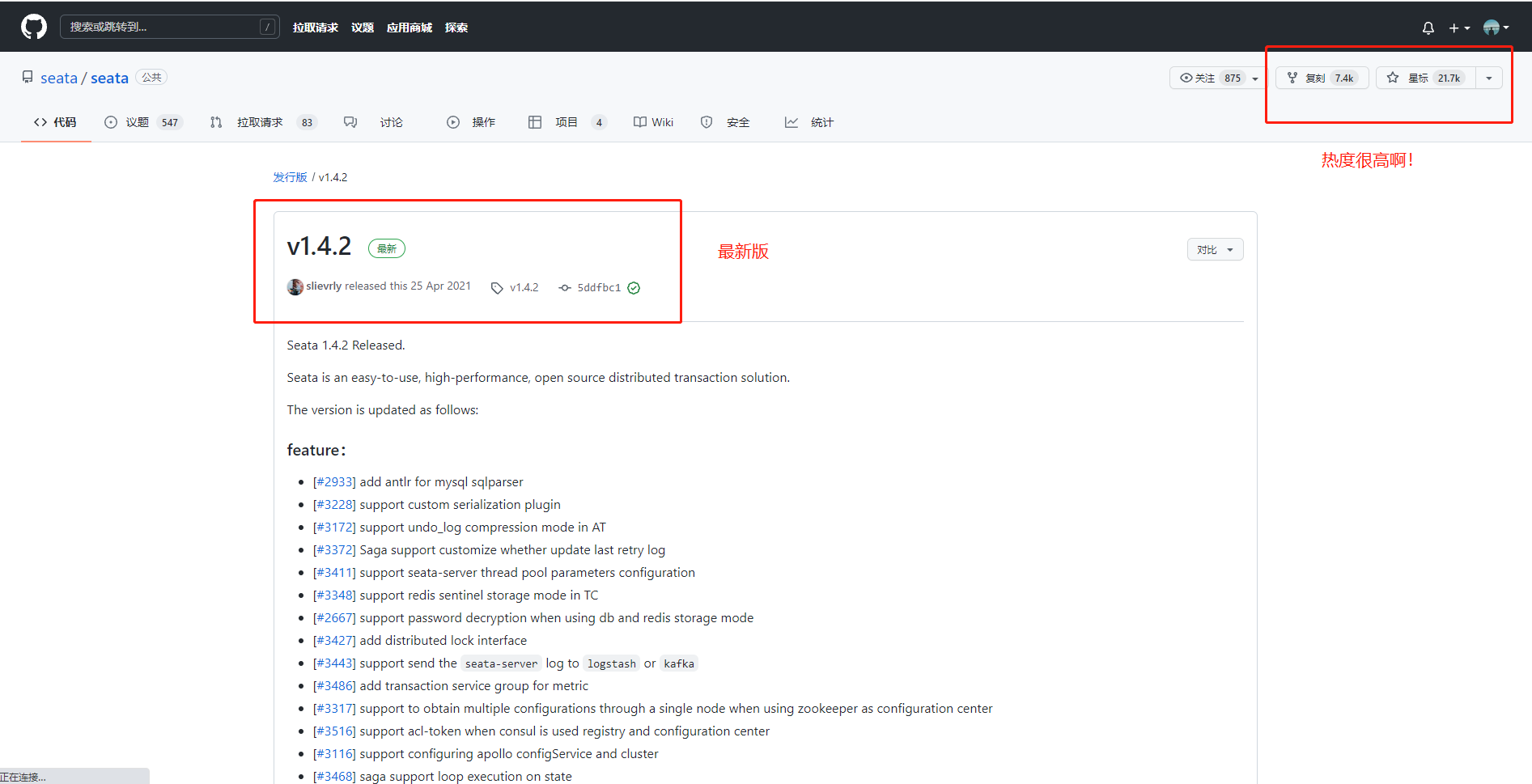Click the green verified check icon
Screen dimensions: 1532x784
click(x=634, y=288)
